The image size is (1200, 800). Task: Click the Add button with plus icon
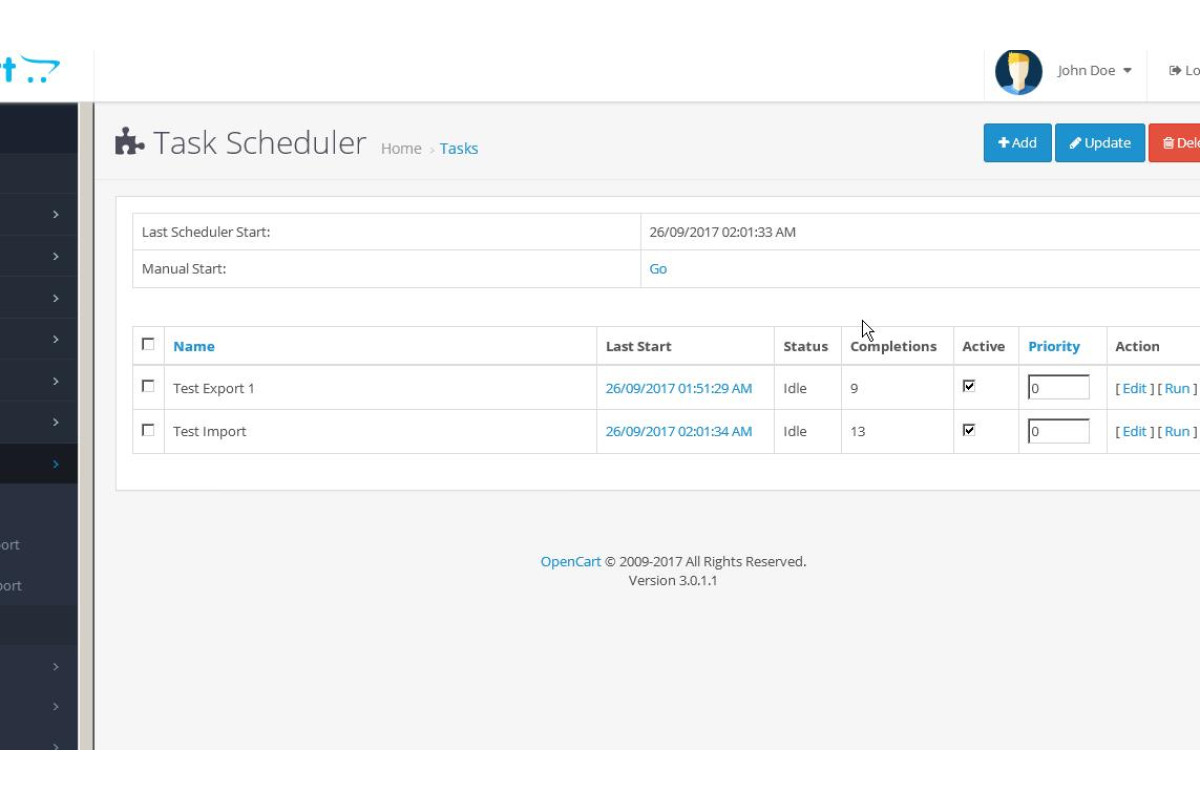(x=1017, y=143)
